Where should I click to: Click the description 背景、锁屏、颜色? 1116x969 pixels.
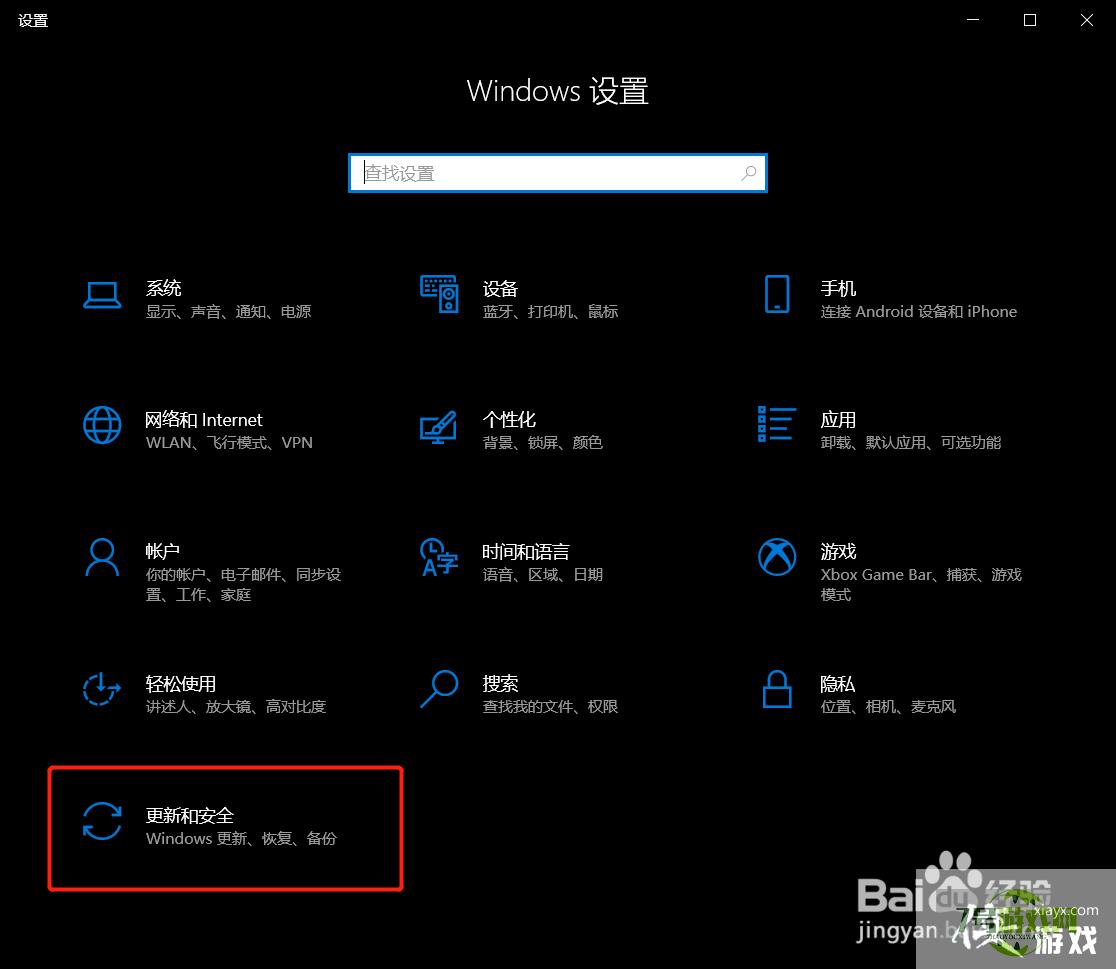[542, 442]
